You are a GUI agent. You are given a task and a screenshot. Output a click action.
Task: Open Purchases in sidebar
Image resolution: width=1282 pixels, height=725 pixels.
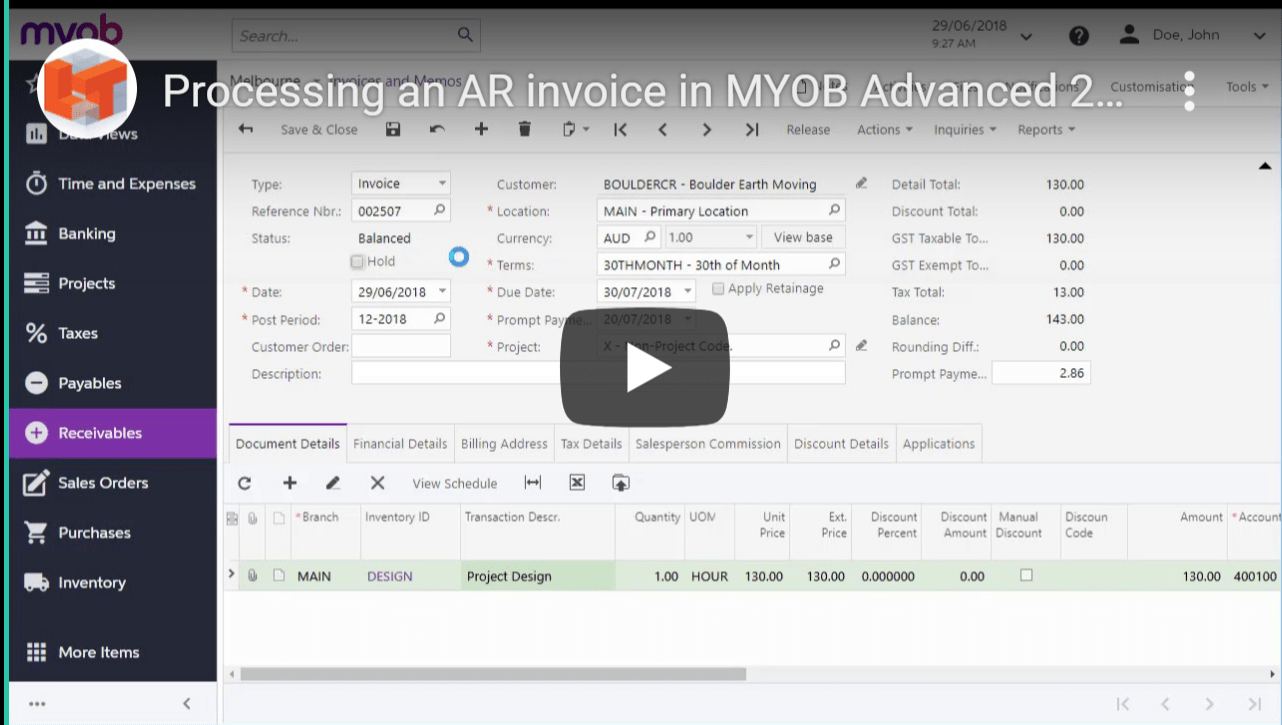[113, 533]
